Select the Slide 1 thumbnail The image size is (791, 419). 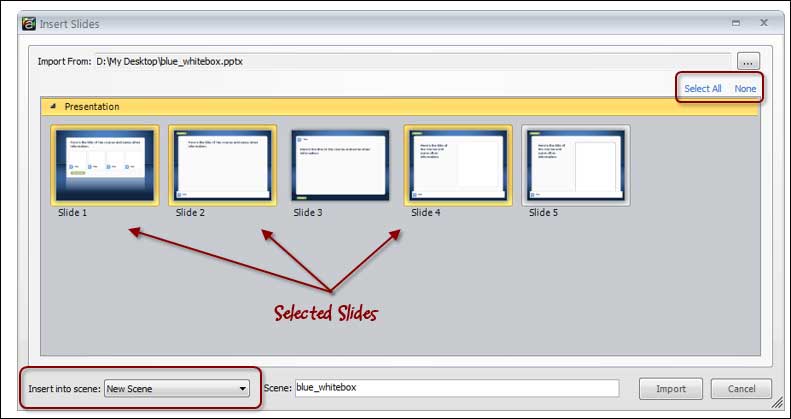105,165
